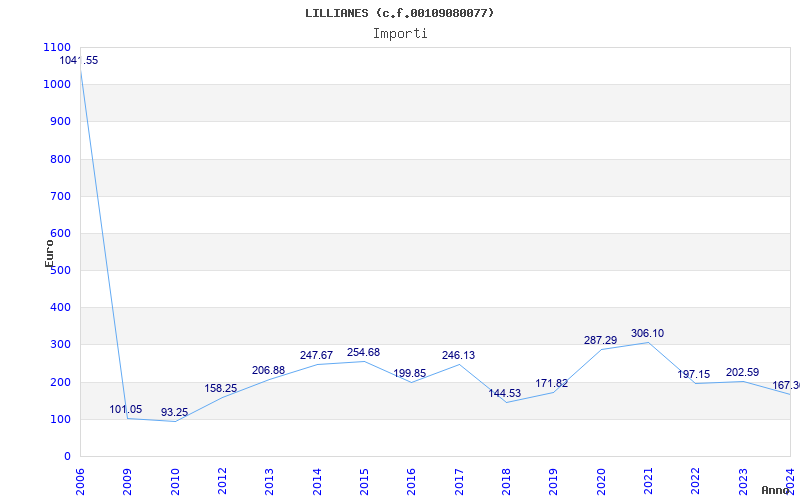Click the x-axis year label 2010

pos(175,482)
